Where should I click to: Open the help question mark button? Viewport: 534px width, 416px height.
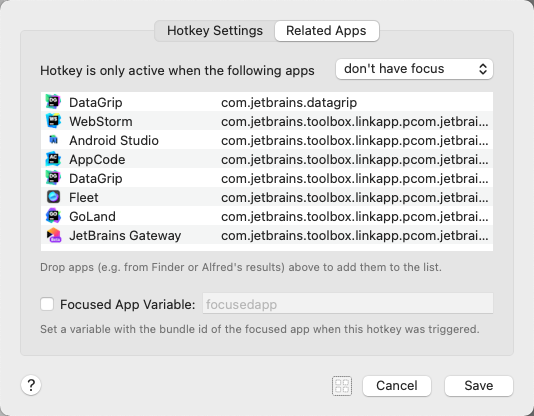tap(31, 385)
